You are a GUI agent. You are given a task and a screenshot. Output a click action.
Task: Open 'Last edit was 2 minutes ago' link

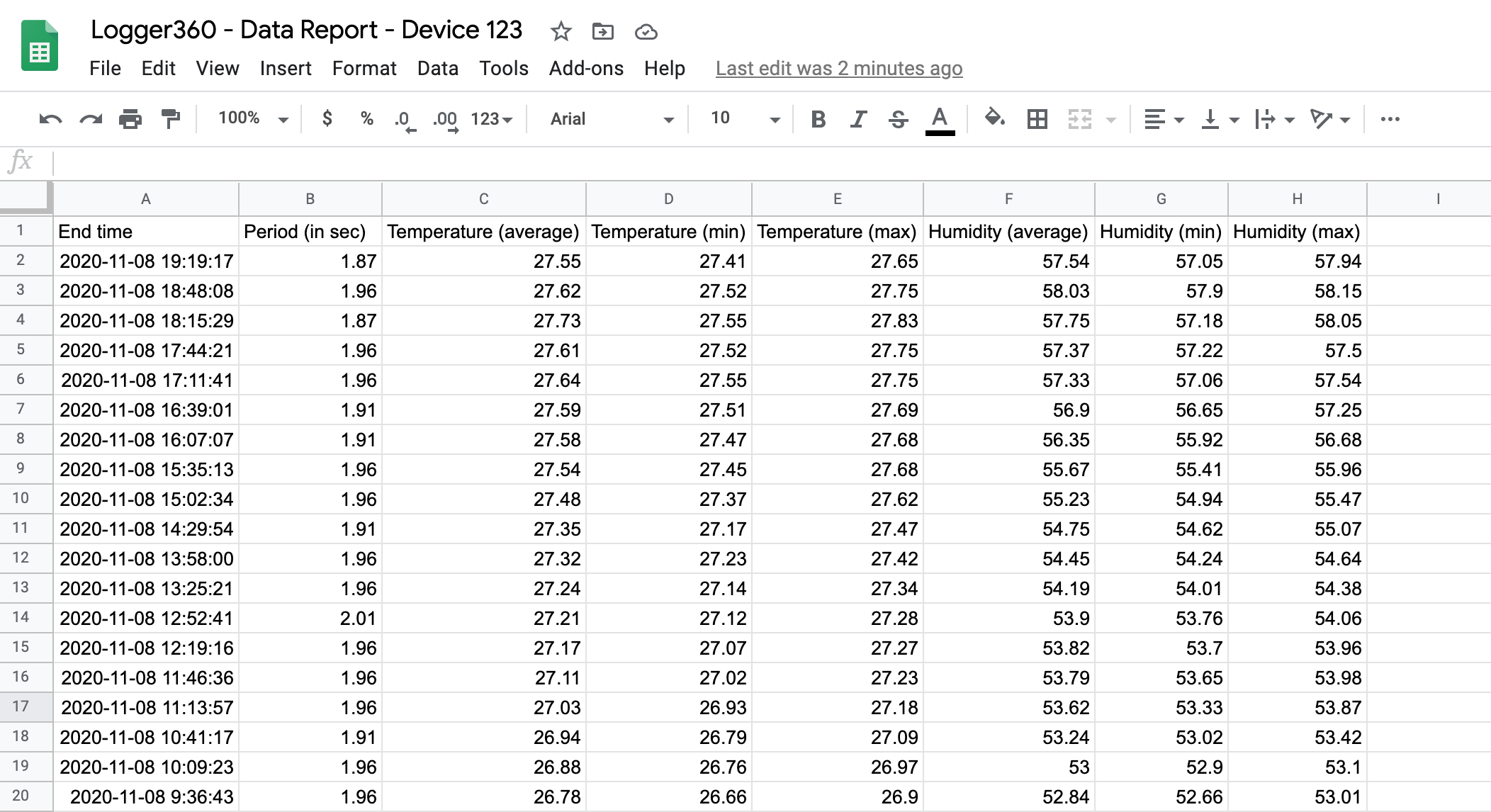pos(839,68)
